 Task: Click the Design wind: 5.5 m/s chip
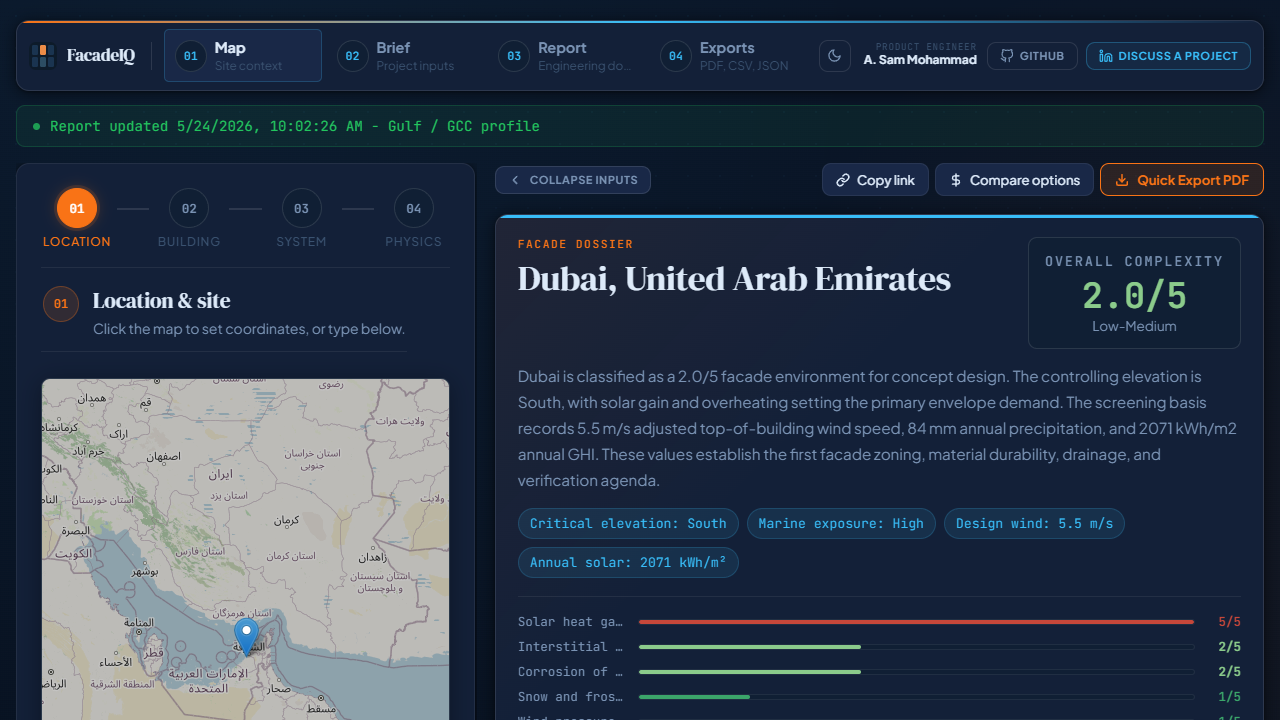[1034, 524]
